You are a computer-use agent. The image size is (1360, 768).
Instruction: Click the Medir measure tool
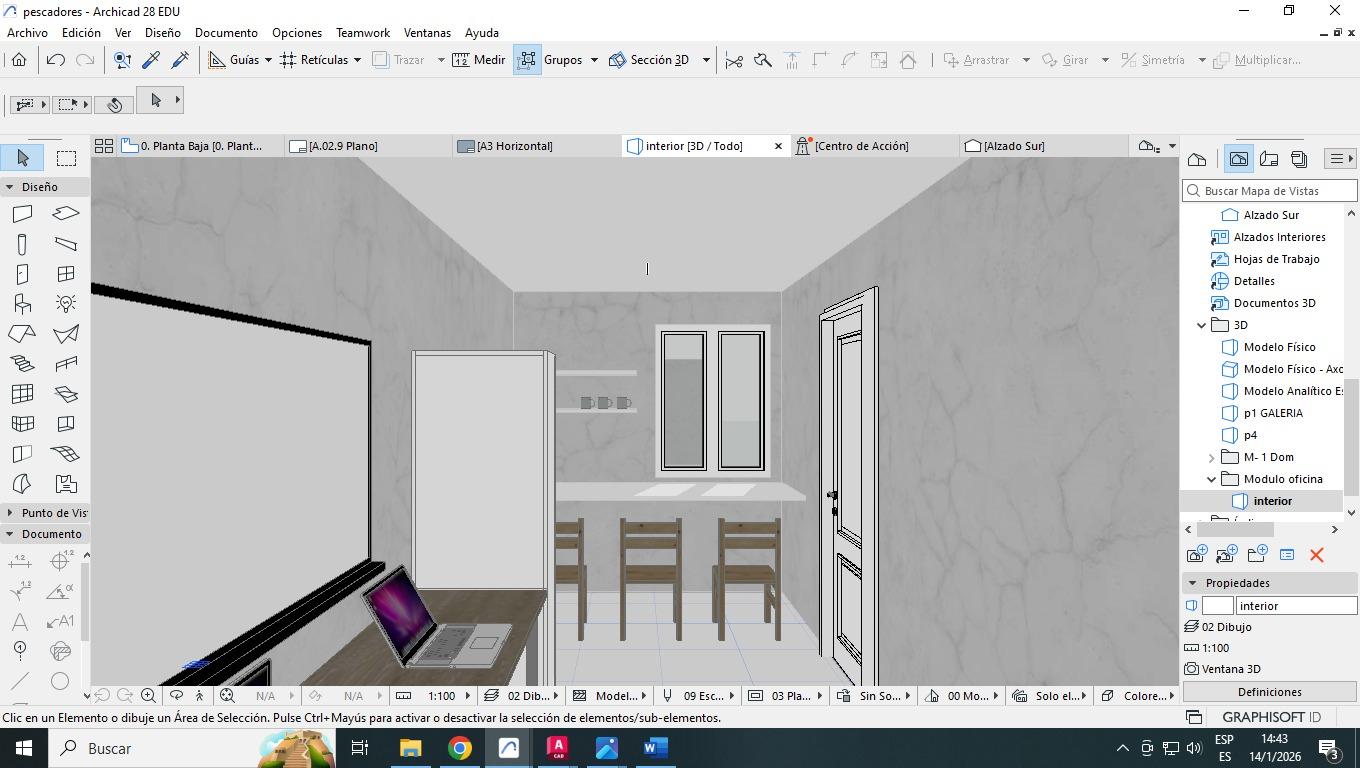point(479,60)
